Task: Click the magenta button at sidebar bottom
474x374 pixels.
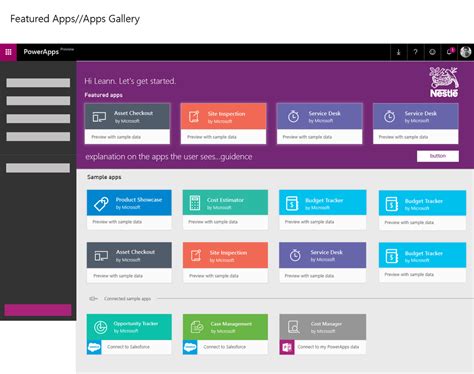Action: pos(38,310)
